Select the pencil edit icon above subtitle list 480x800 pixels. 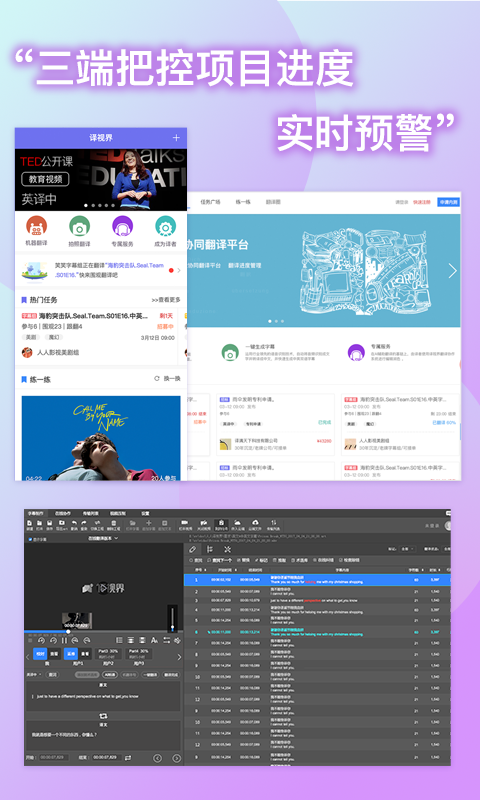(192, 549)
